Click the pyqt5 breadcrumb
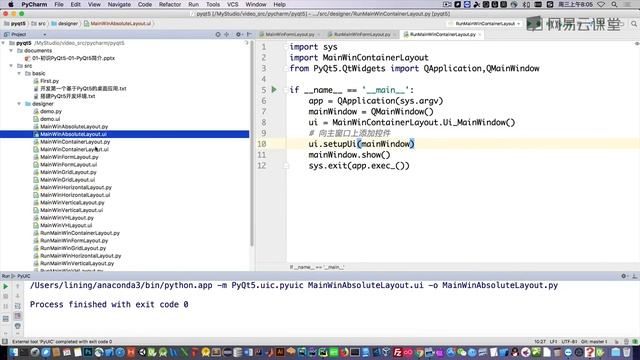Viewport: 640px width, 360px height. (x=15, y=24)
